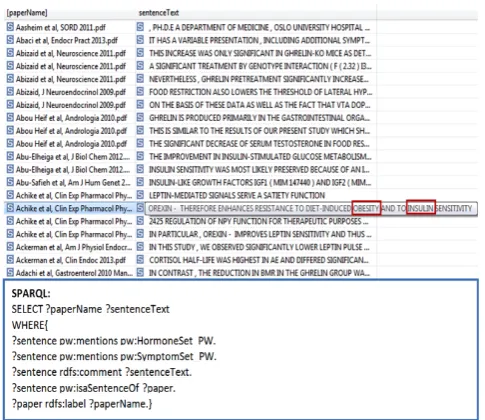Click the S icon beside Adachi et al, Gastroenterol 2010
The width and height of the screenshot is (485, 420).
coord(10,273)
